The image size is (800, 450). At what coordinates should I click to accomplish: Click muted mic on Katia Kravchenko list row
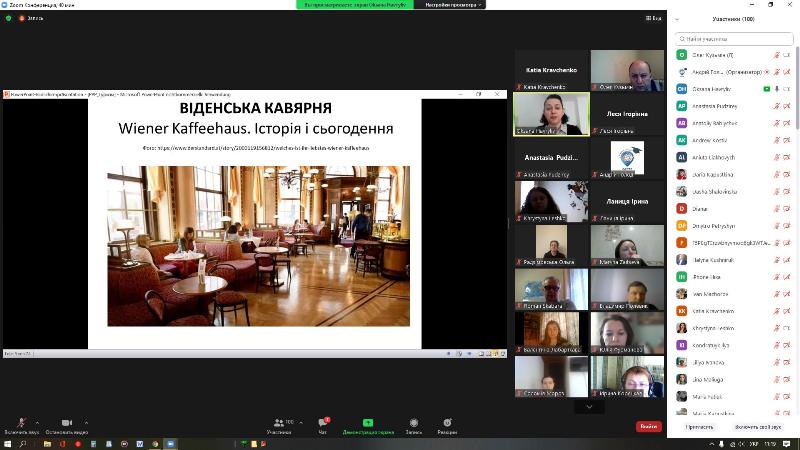(x=777, y=311)
